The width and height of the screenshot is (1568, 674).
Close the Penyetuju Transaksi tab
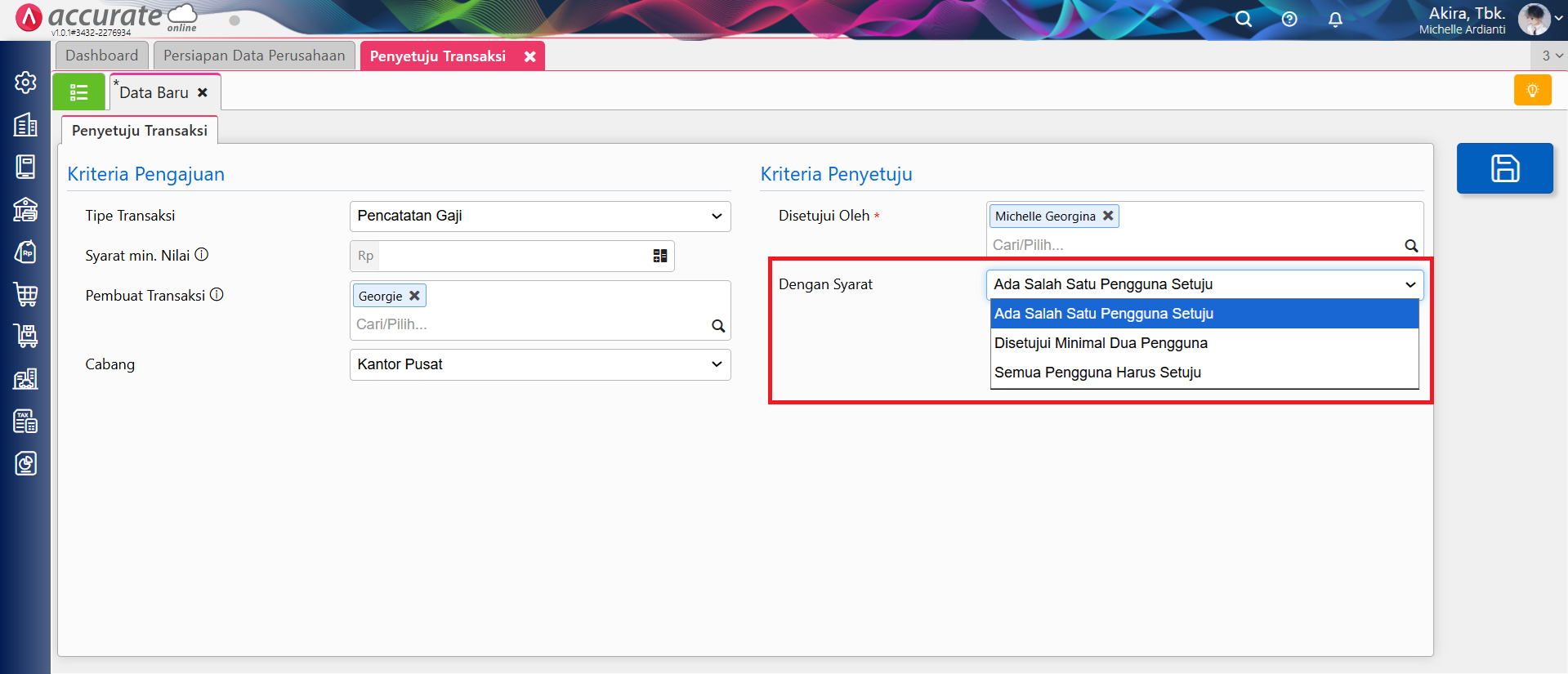(x=530, y=56)
